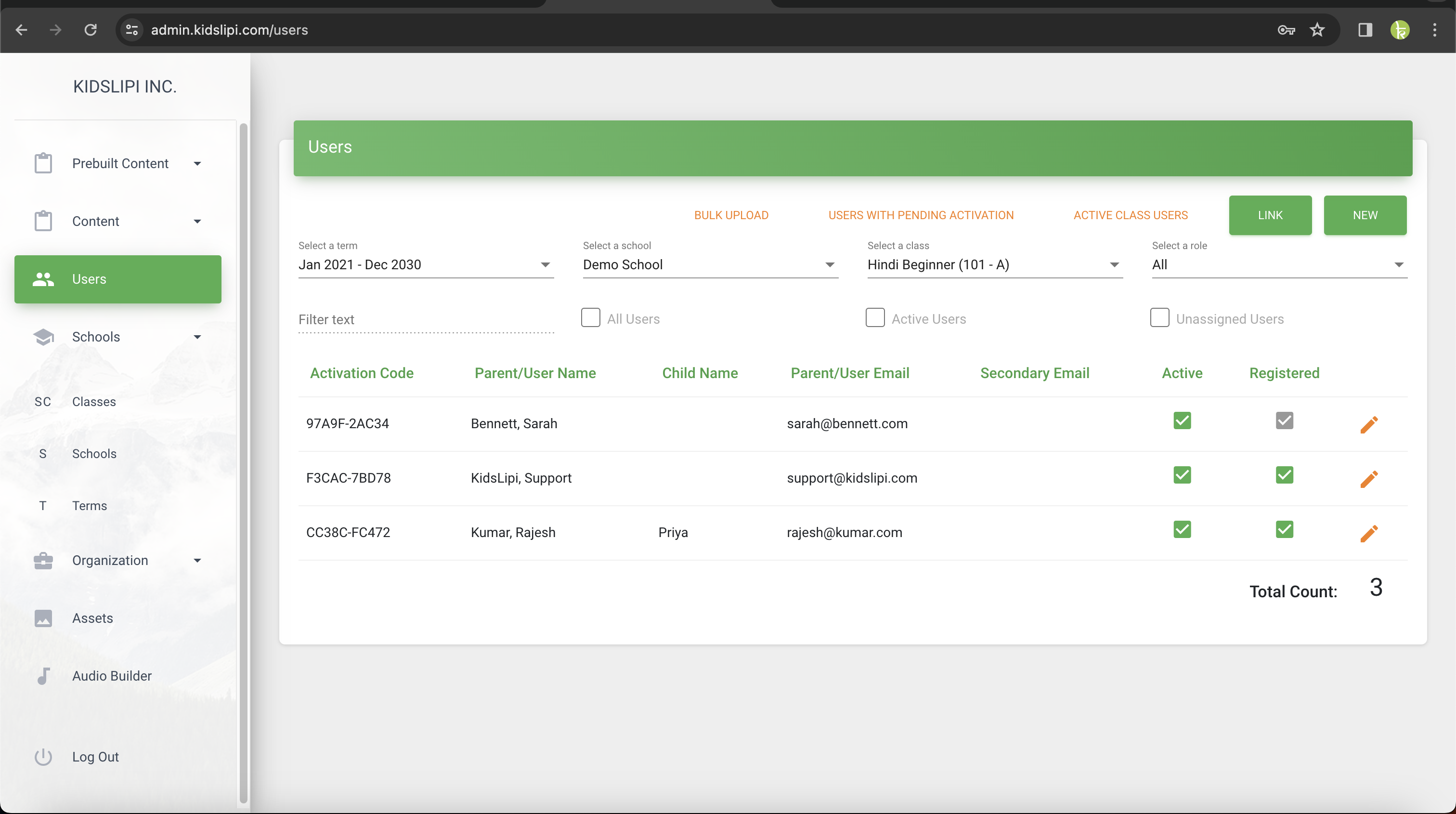Open Audio Builder music note icon
1456x814 pixels.
click(43, 676)
